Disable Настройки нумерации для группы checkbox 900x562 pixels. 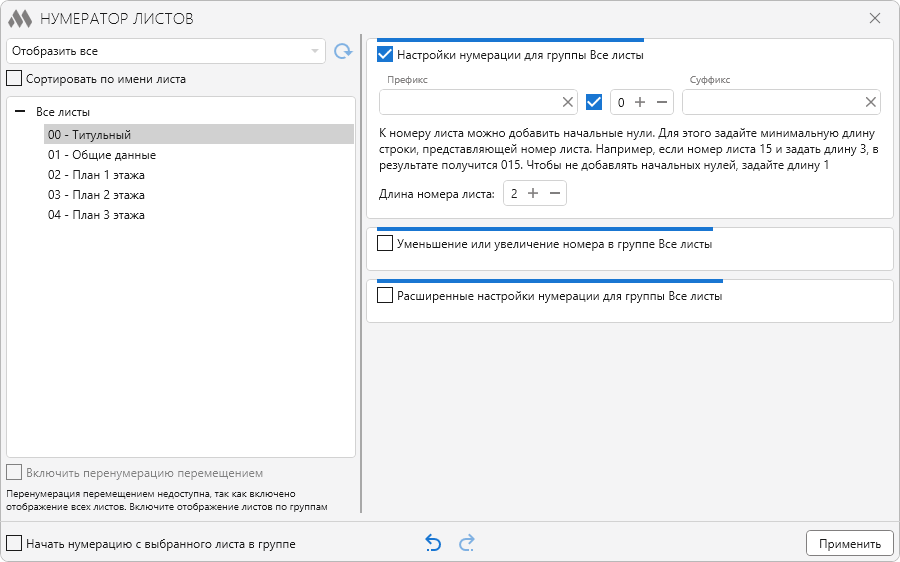(x=385, y=55)
